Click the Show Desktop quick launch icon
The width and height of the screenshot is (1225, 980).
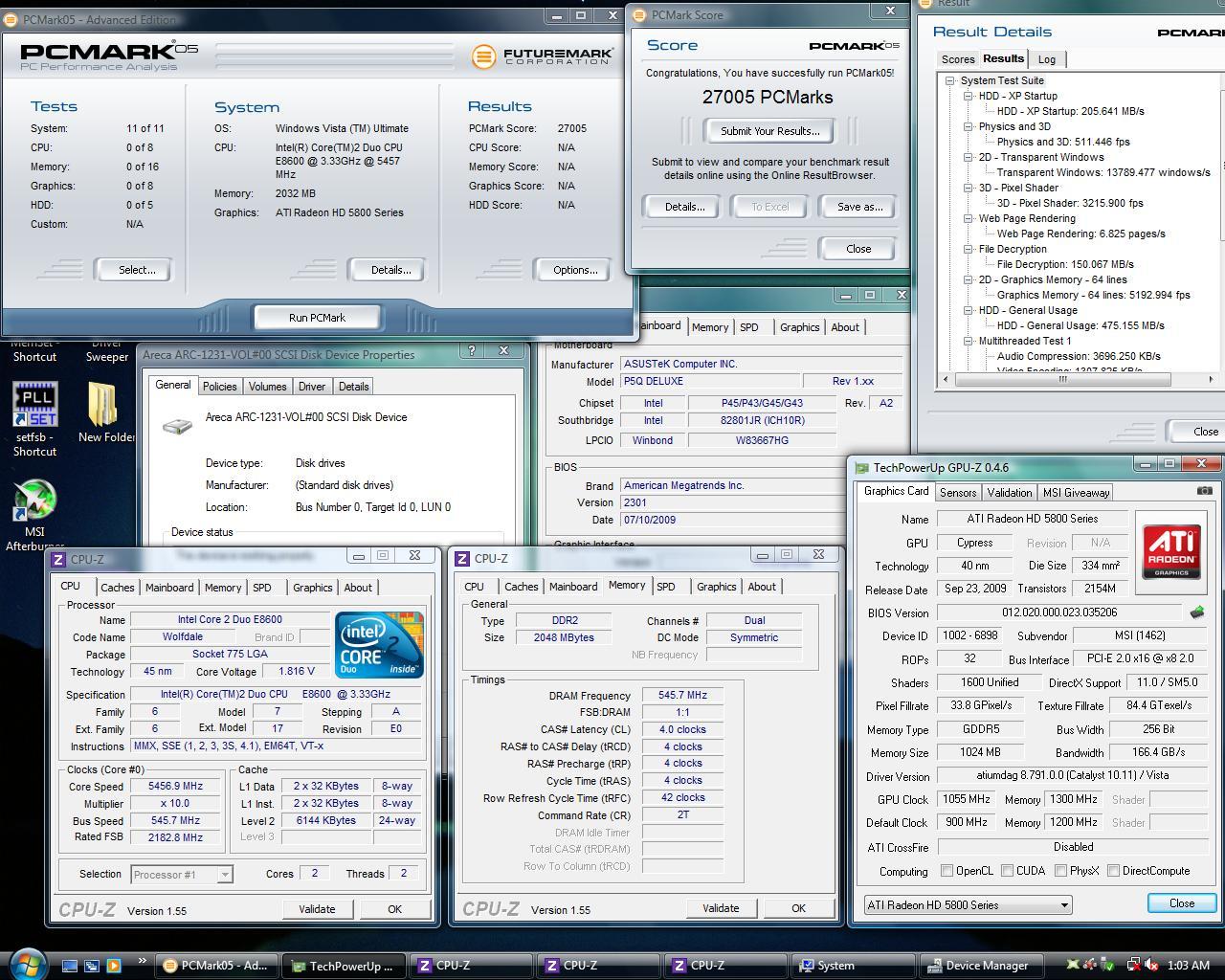click(x=70, y=966)
